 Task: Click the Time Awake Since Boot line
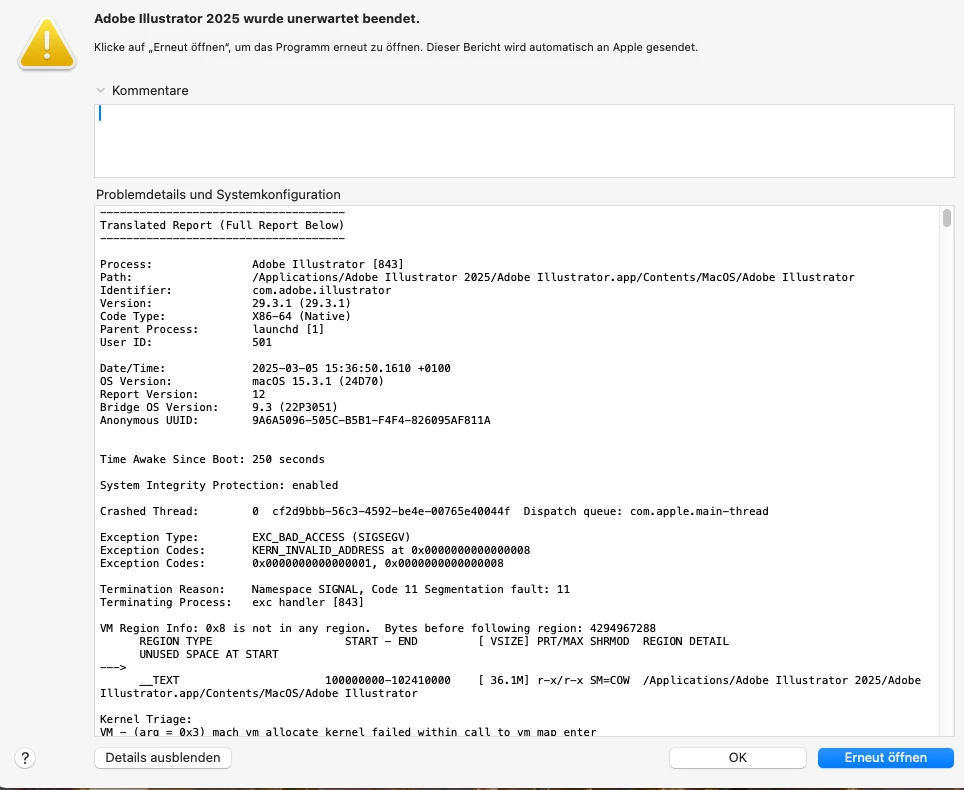pyautogui.click(x=212, y=459)
